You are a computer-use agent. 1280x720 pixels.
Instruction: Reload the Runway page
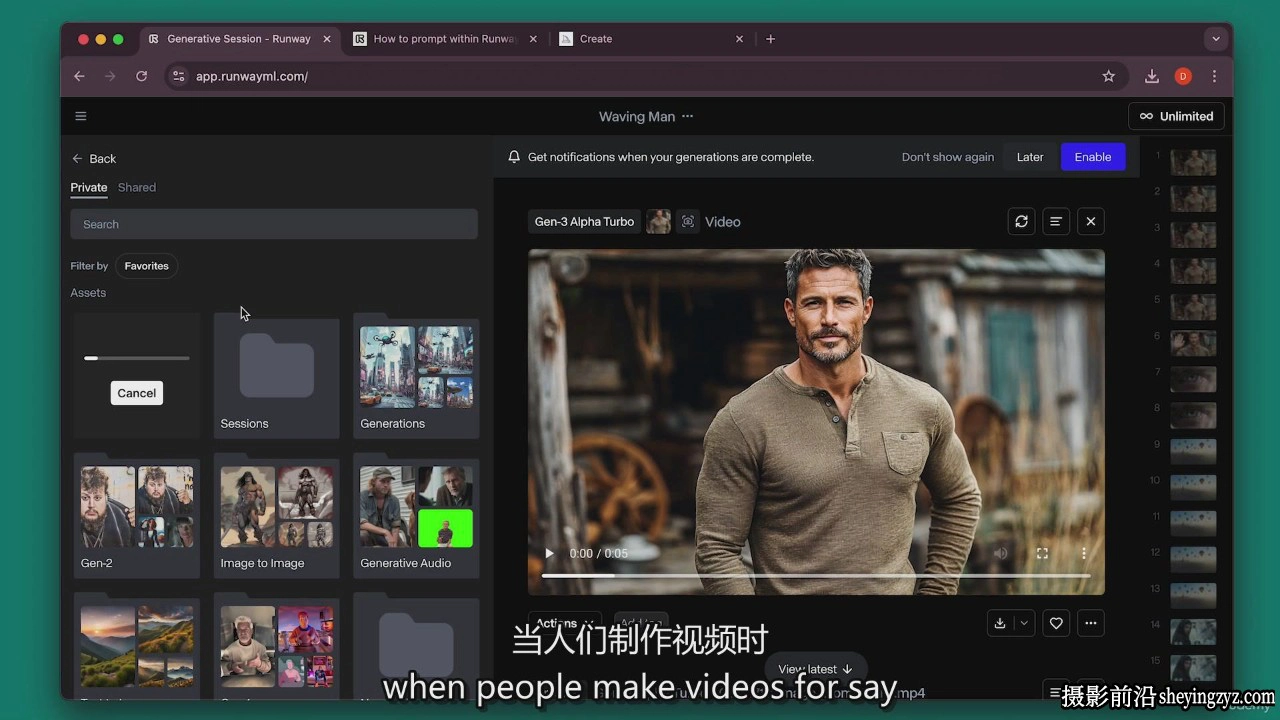point(142,76)
